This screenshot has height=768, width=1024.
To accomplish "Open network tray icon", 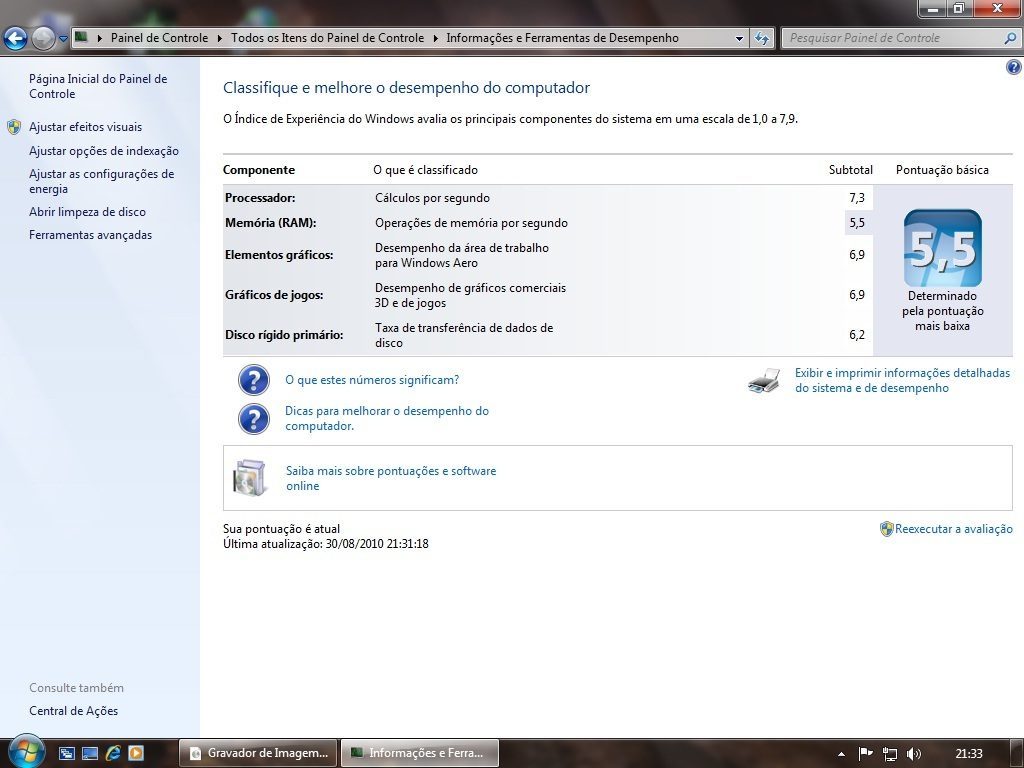I will (x=889, y=754).
